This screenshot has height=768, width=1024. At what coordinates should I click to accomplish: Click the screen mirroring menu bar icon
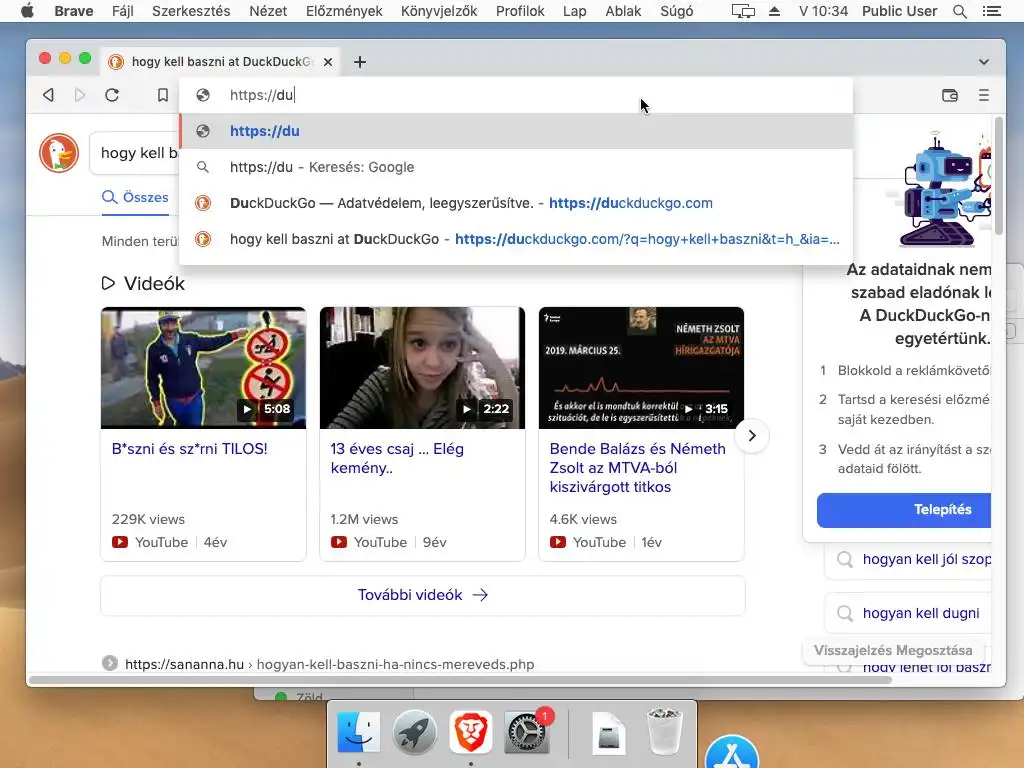[x=743, y=11]
